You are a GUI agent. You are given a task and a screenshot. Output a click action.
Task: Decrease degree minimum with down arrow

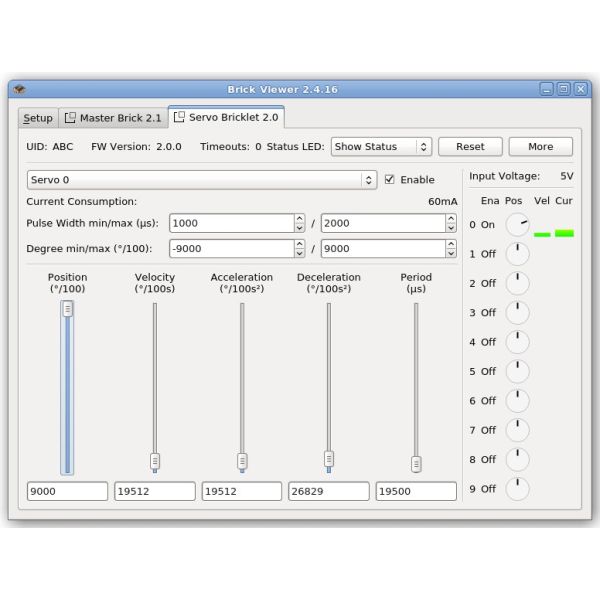pyautogui.click(x=300, y=253)
